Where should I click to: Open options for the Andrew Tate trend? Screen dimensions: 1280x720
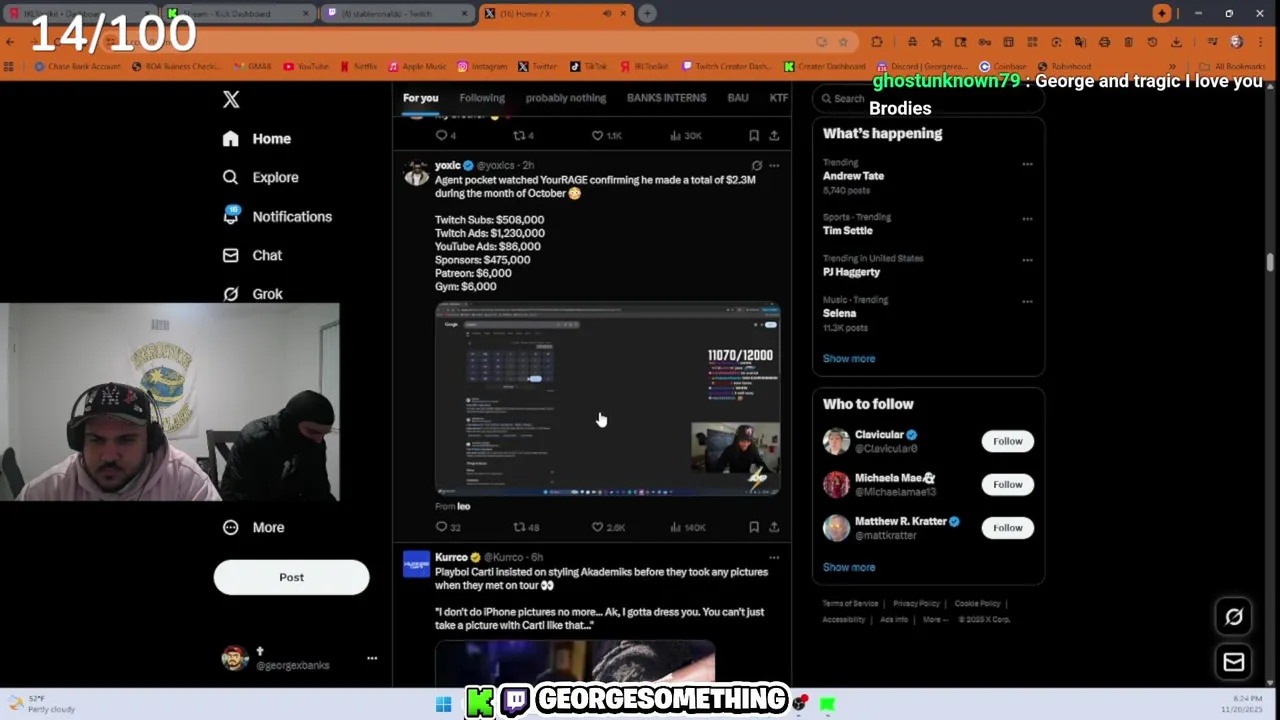pos(1027,164)
